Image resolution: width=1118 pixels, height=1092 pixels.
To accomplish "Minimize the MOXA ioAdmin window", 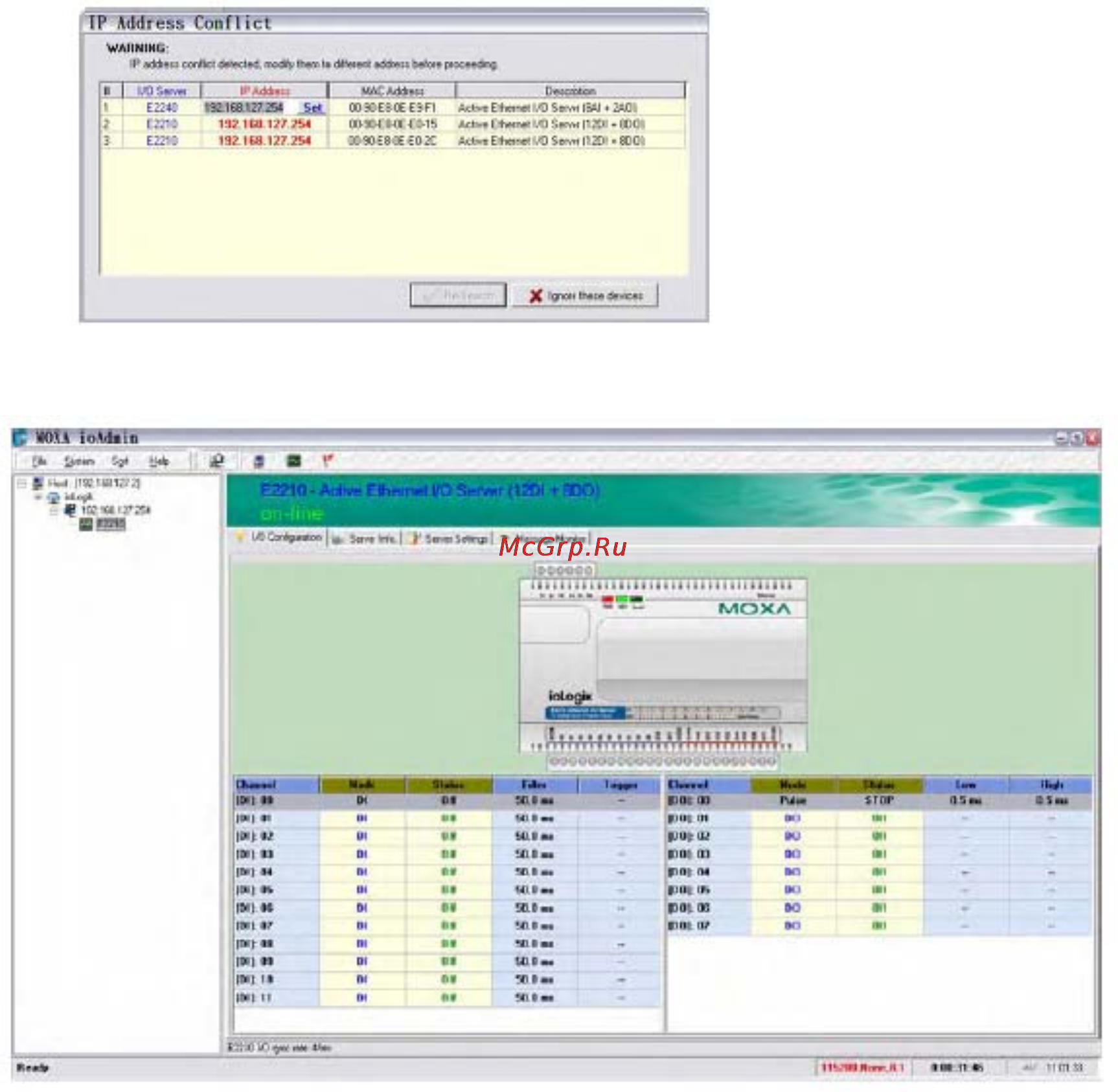I will [x=1062, y=438].
